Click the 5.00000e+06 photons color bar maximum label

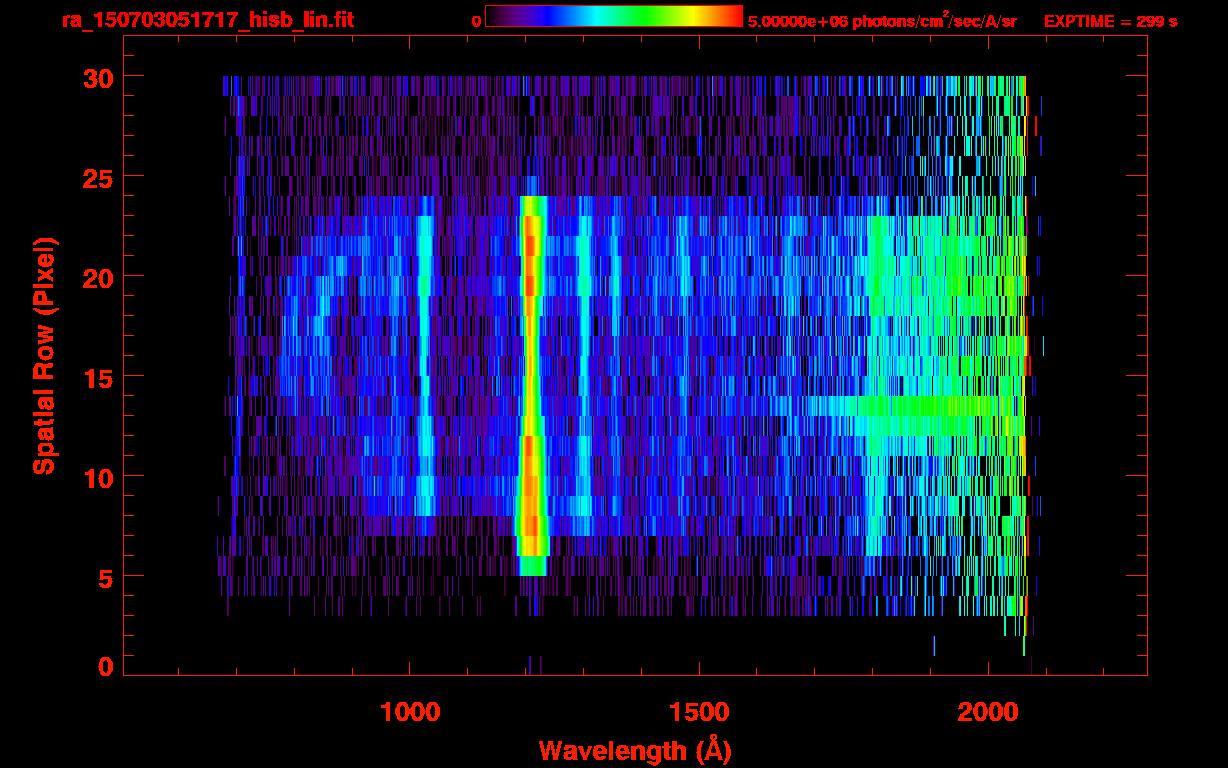tap(882, 21)
